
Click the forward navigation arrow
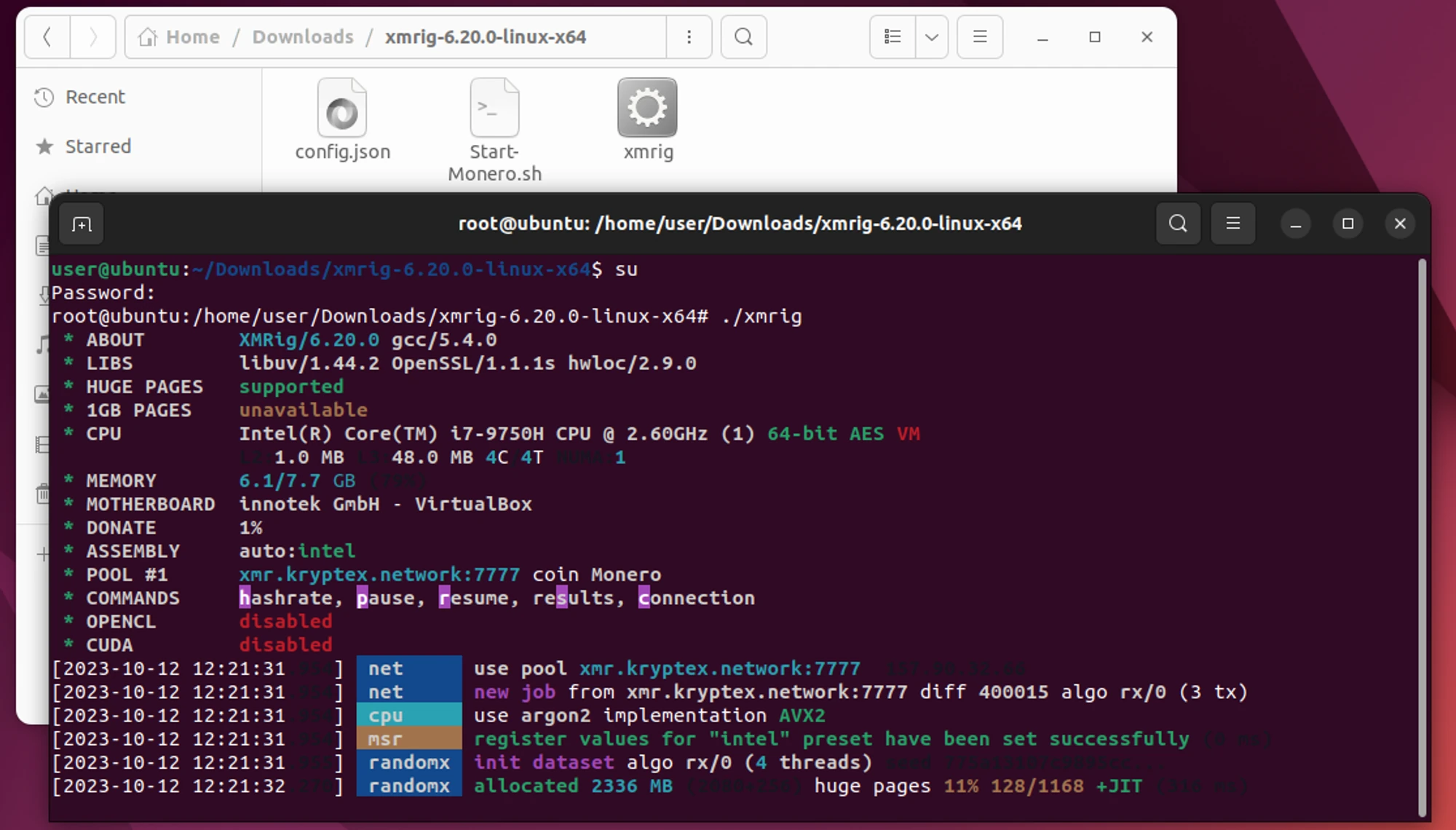tap(92, 36)
